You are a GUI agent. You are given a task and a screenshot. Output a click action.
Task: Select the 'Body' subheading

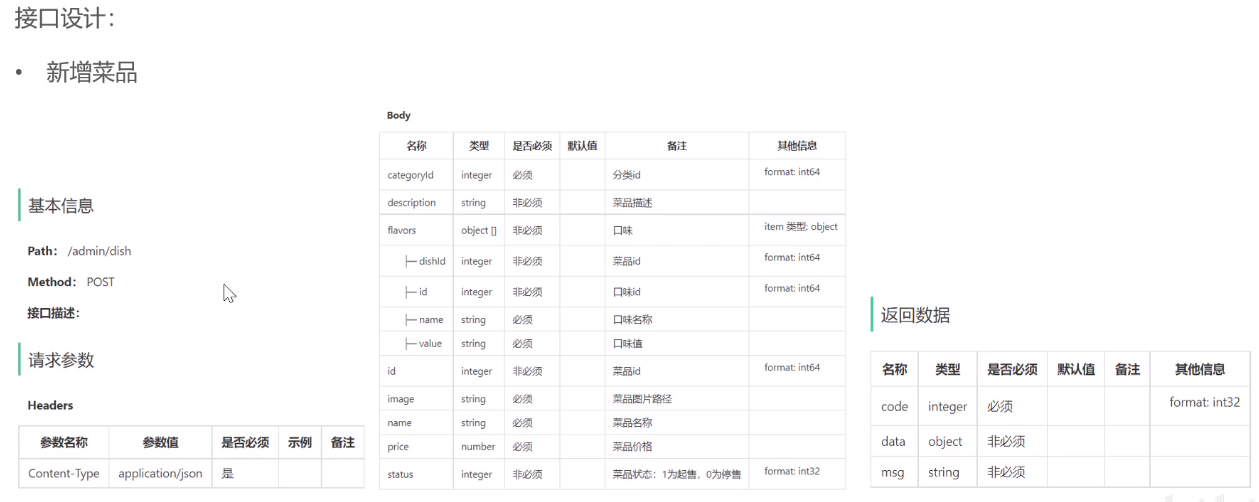[x=398, y=115]
